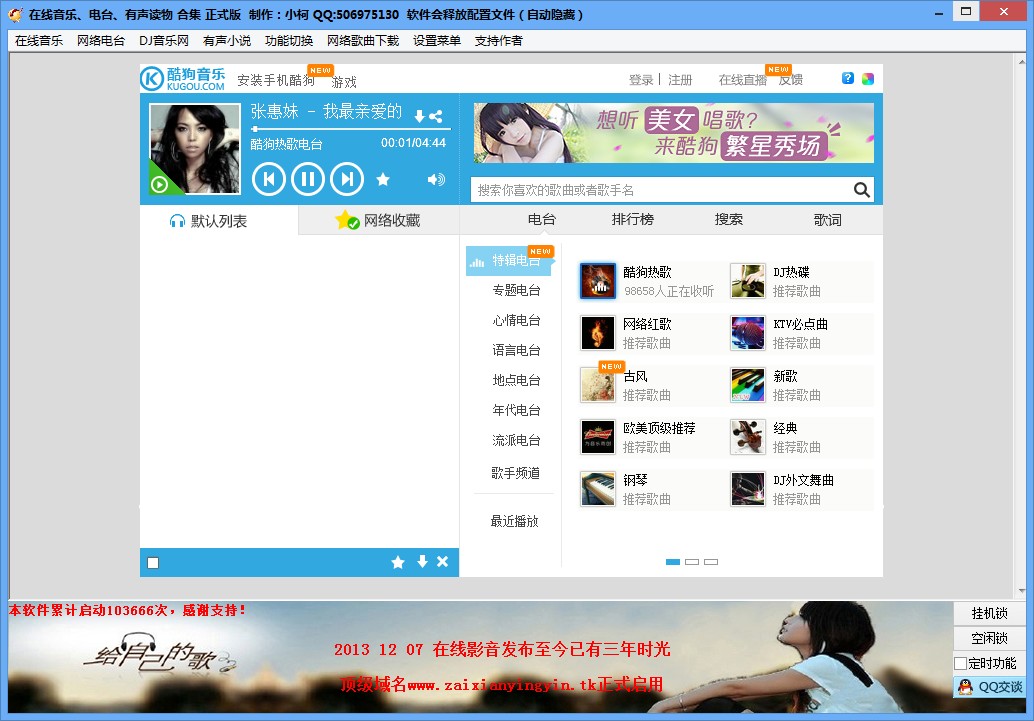The height and width of the screenshot is (721, 1034).
Task: Tick the select-all checkbox in playlist footer
Action: click(153, 563)
